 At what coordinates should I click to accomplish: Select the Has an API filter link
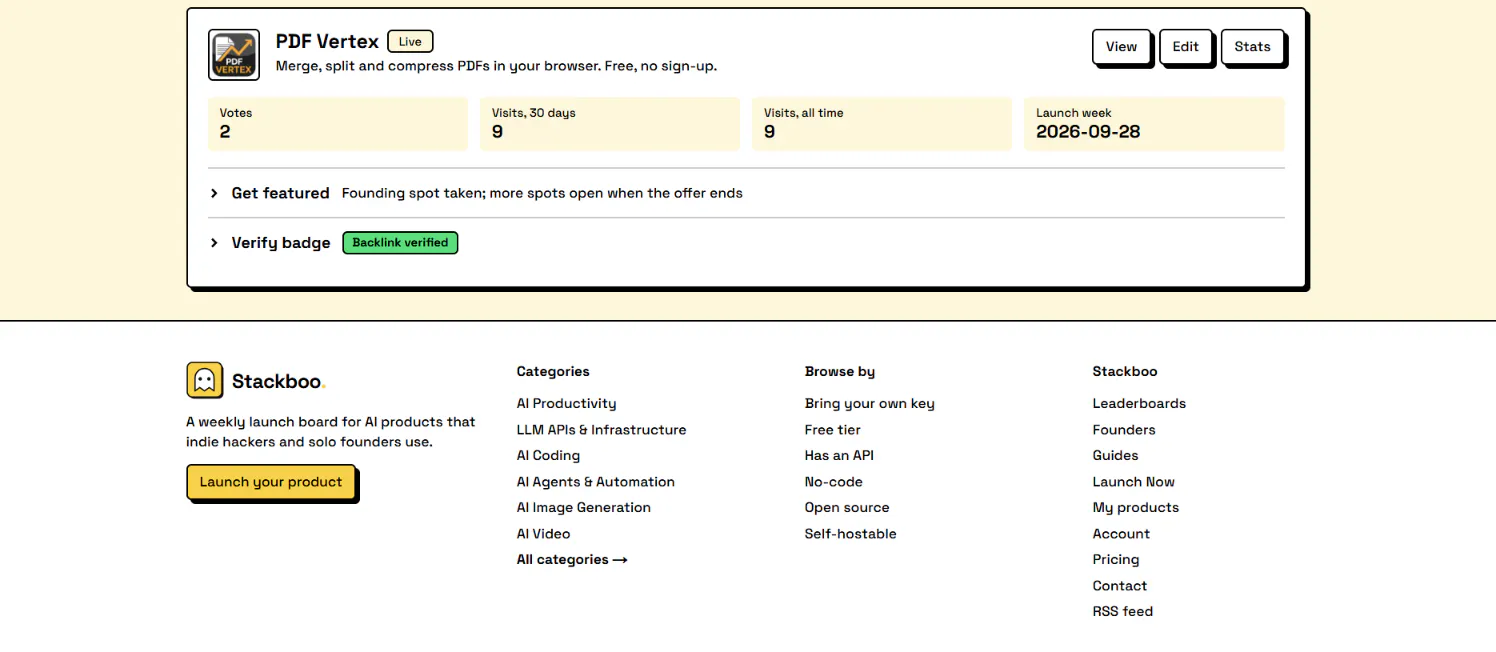pyautogui.click(x=839, y=456)
